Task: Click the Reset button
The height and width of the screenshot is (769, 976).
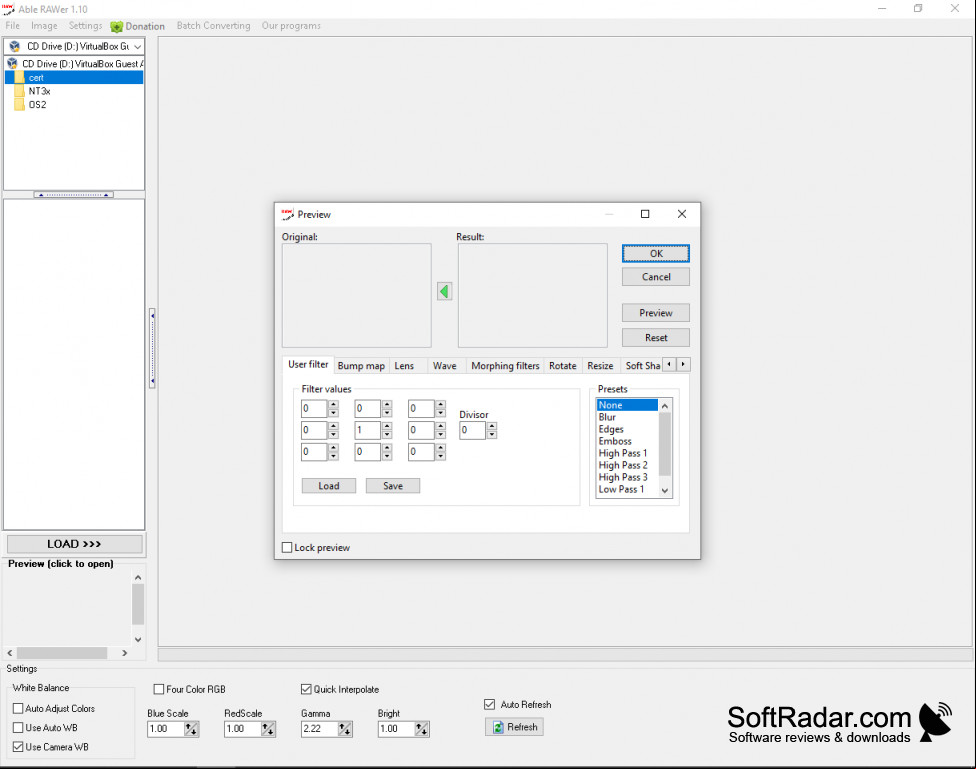Action: (656, 337)
